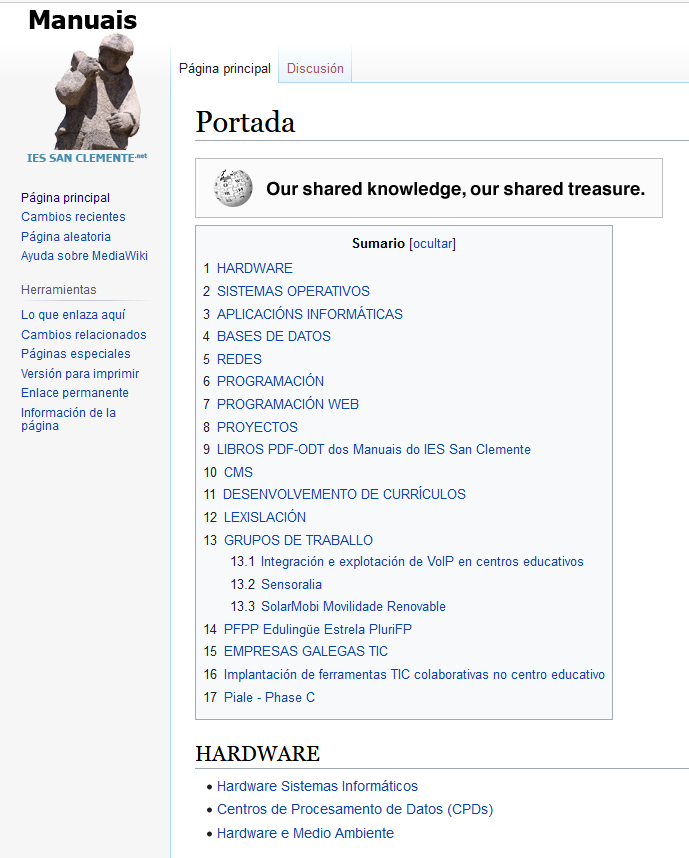Image resolution: width=689 pixels, height=858 pixels.
Task: Open Centros de Procesamento de Datos link
Action: pos(354,809)
